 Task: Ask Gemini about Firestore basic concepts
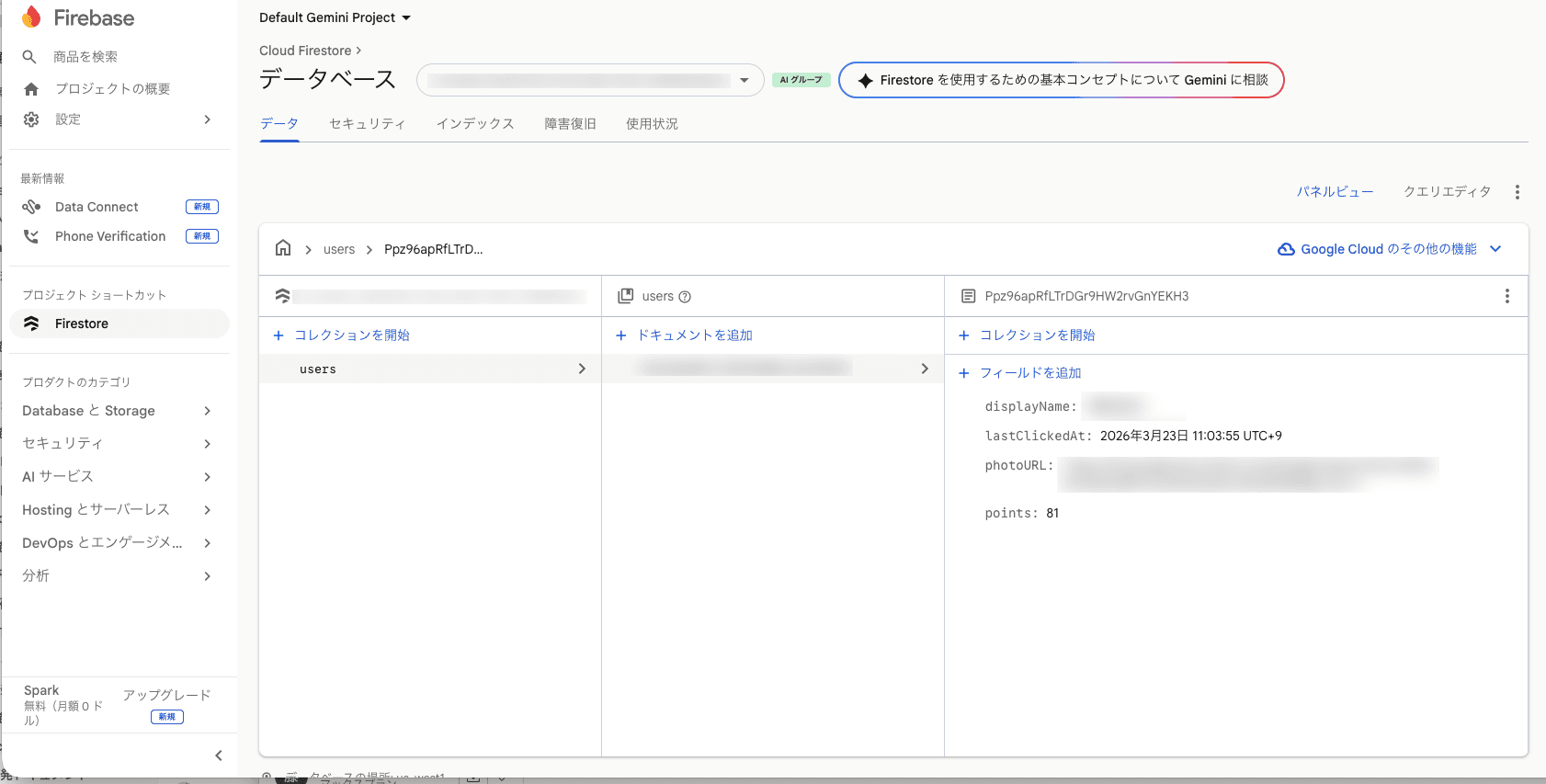point(1062,80)
